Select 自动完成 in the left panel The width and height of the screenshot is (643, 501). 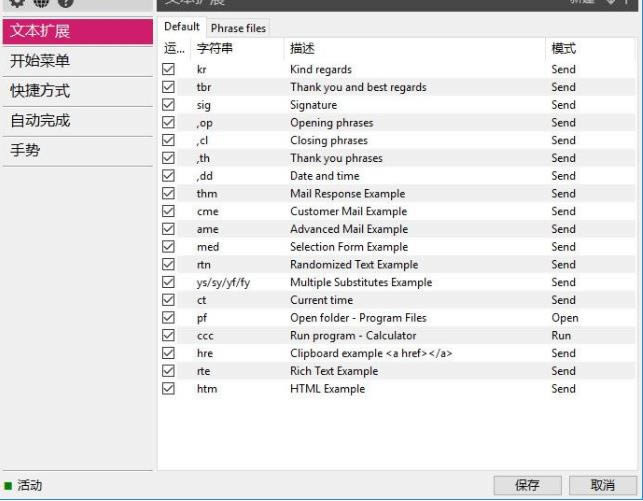(40, 121)
